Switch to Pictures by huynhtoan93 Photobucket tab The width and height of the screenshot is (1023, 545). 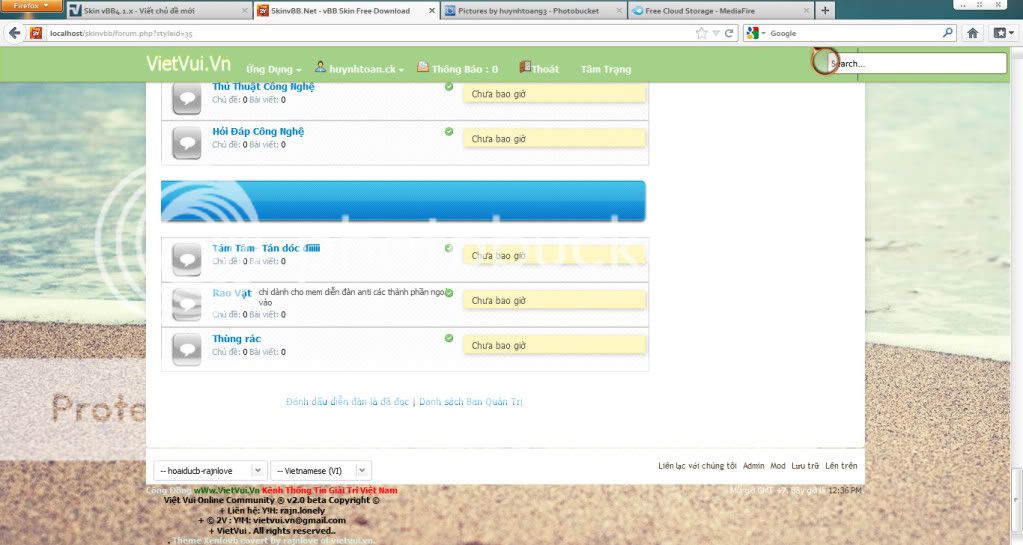534,10
